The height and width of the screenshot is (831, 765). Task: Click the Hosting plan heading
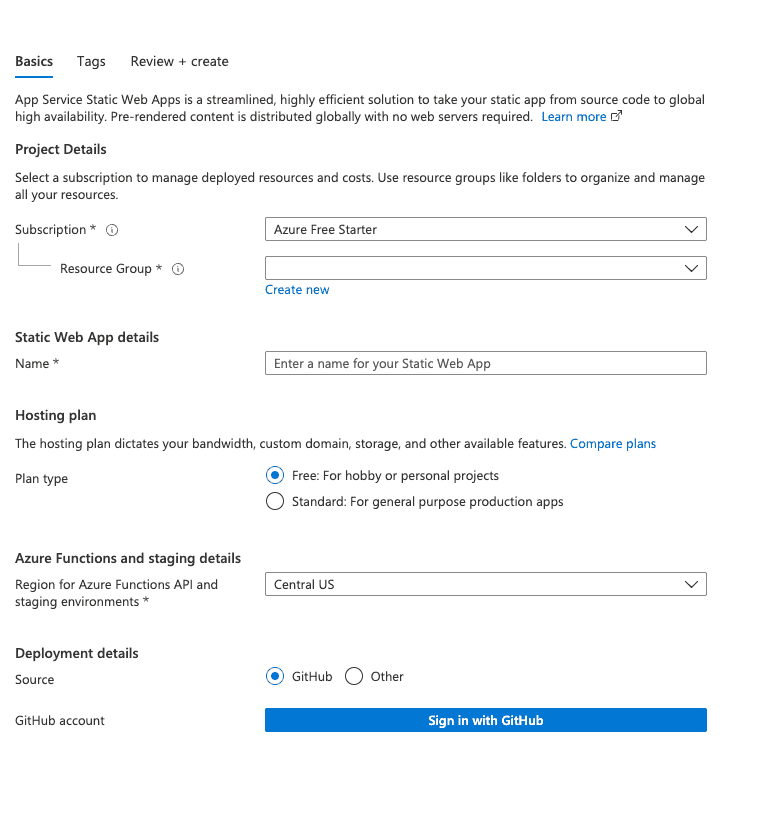pyautogui.click(x=56, y=416)
